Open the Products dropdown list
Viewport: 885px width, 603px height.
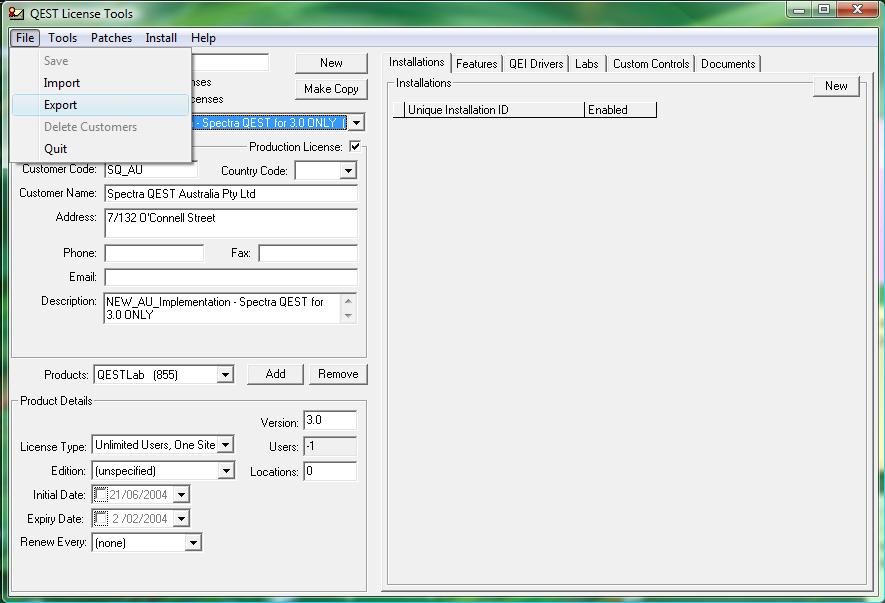tap(225, 375)
